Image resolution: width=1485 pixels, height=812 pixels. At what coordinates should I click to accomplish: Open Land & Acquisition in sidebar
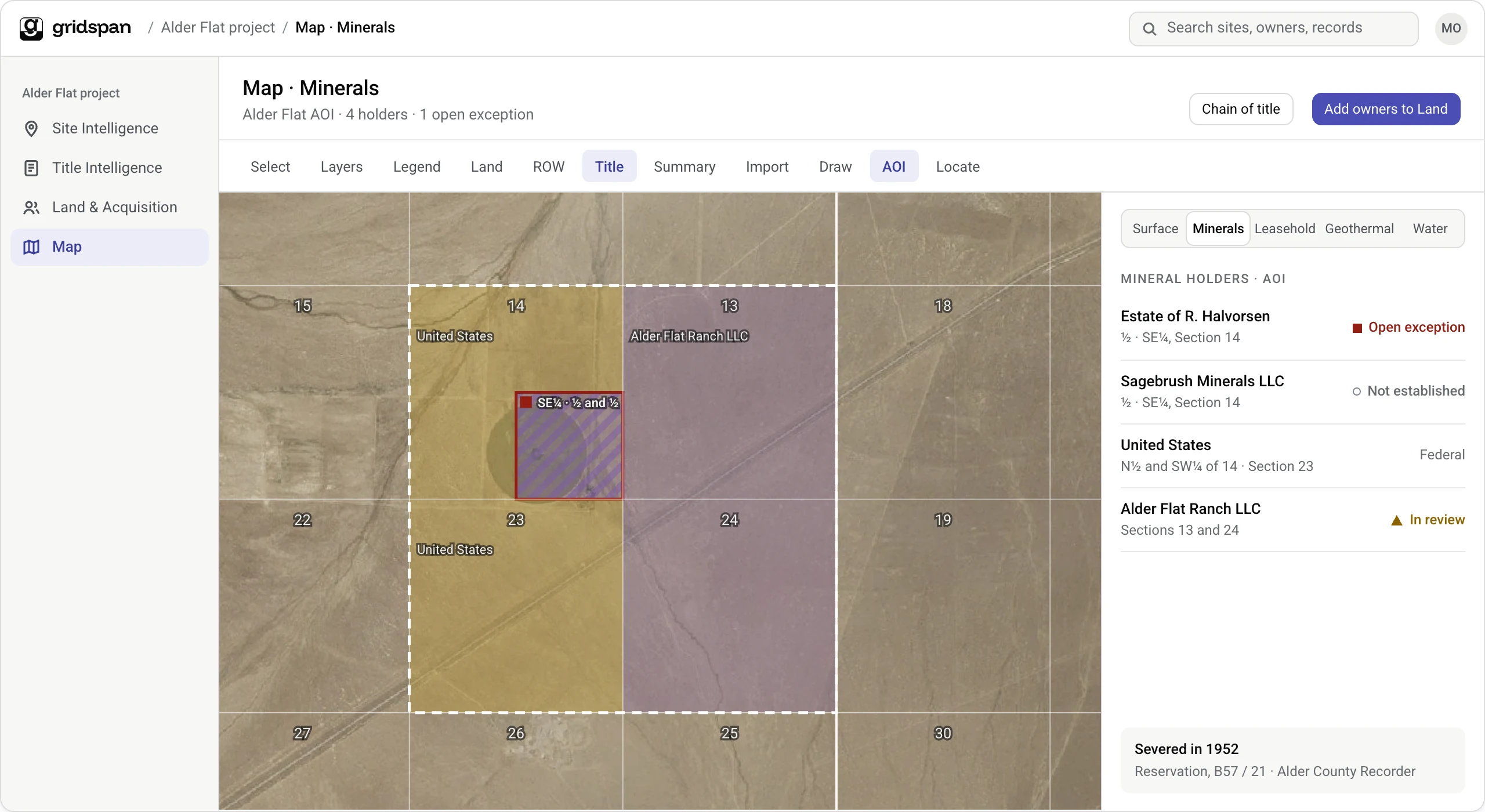tap(110, 207)
